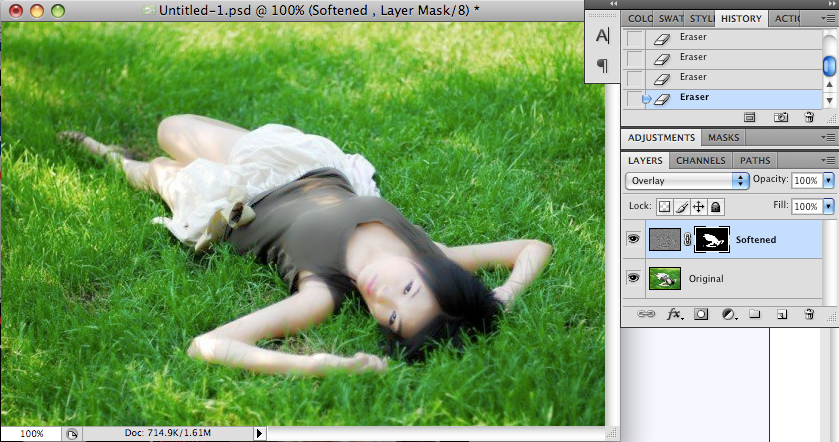Open the Overlay blend mode dropdown
Viewport: 839px width, 442px height.
[686, 181]
